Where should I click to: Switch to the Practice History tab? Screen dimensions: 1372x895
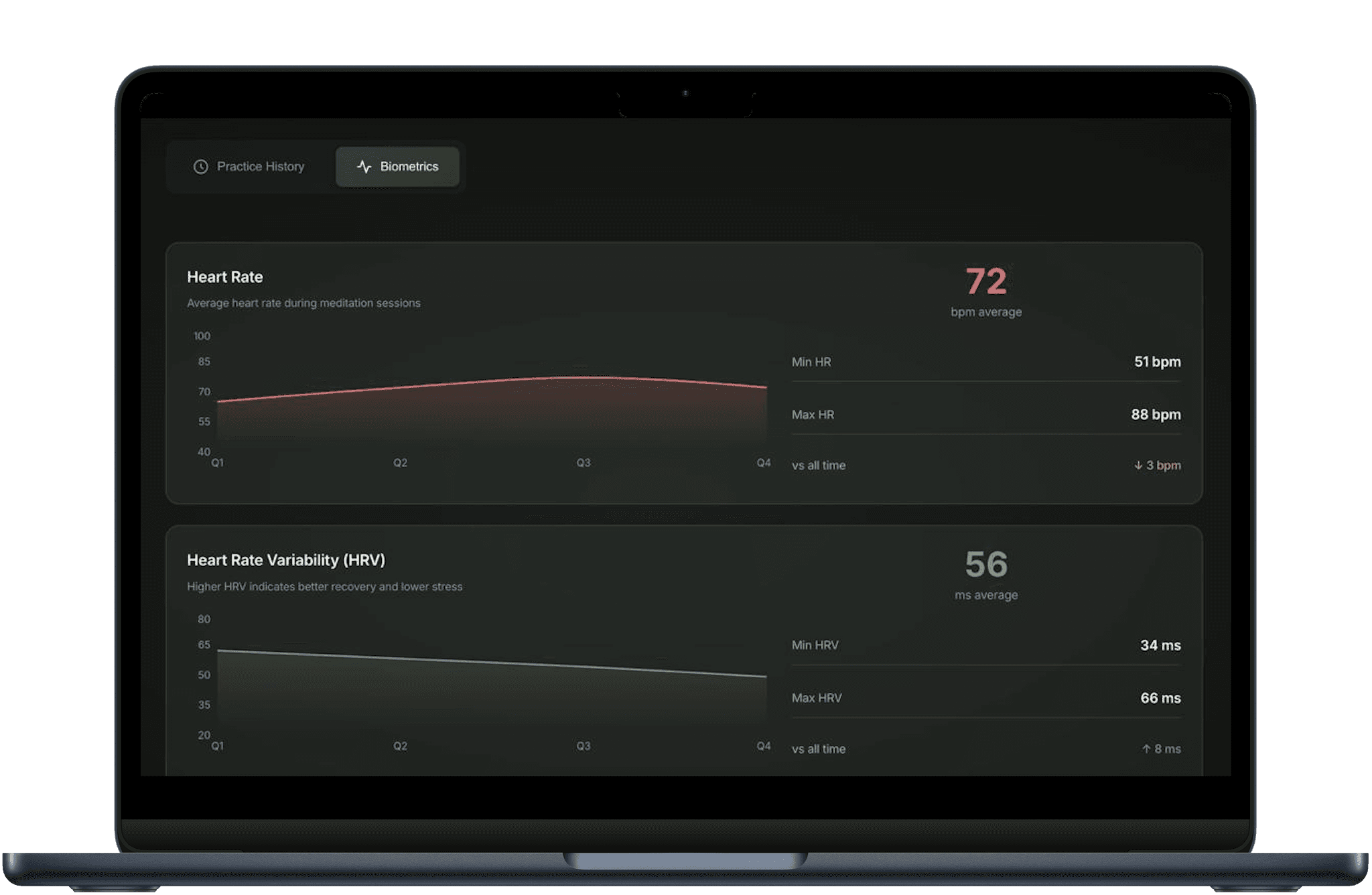click(x=260, y=167)
